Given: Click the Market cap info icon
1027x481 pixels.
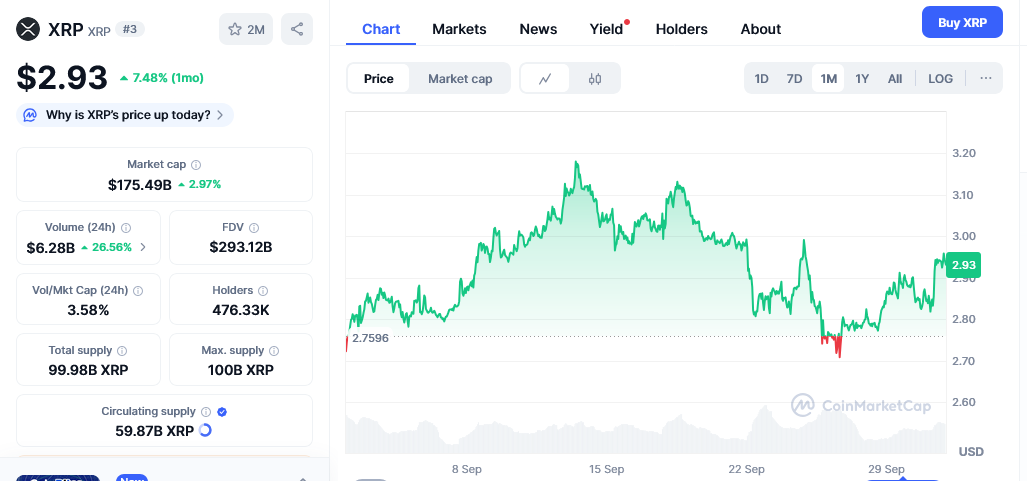Looking at the screenshot, I should (196, 164).
